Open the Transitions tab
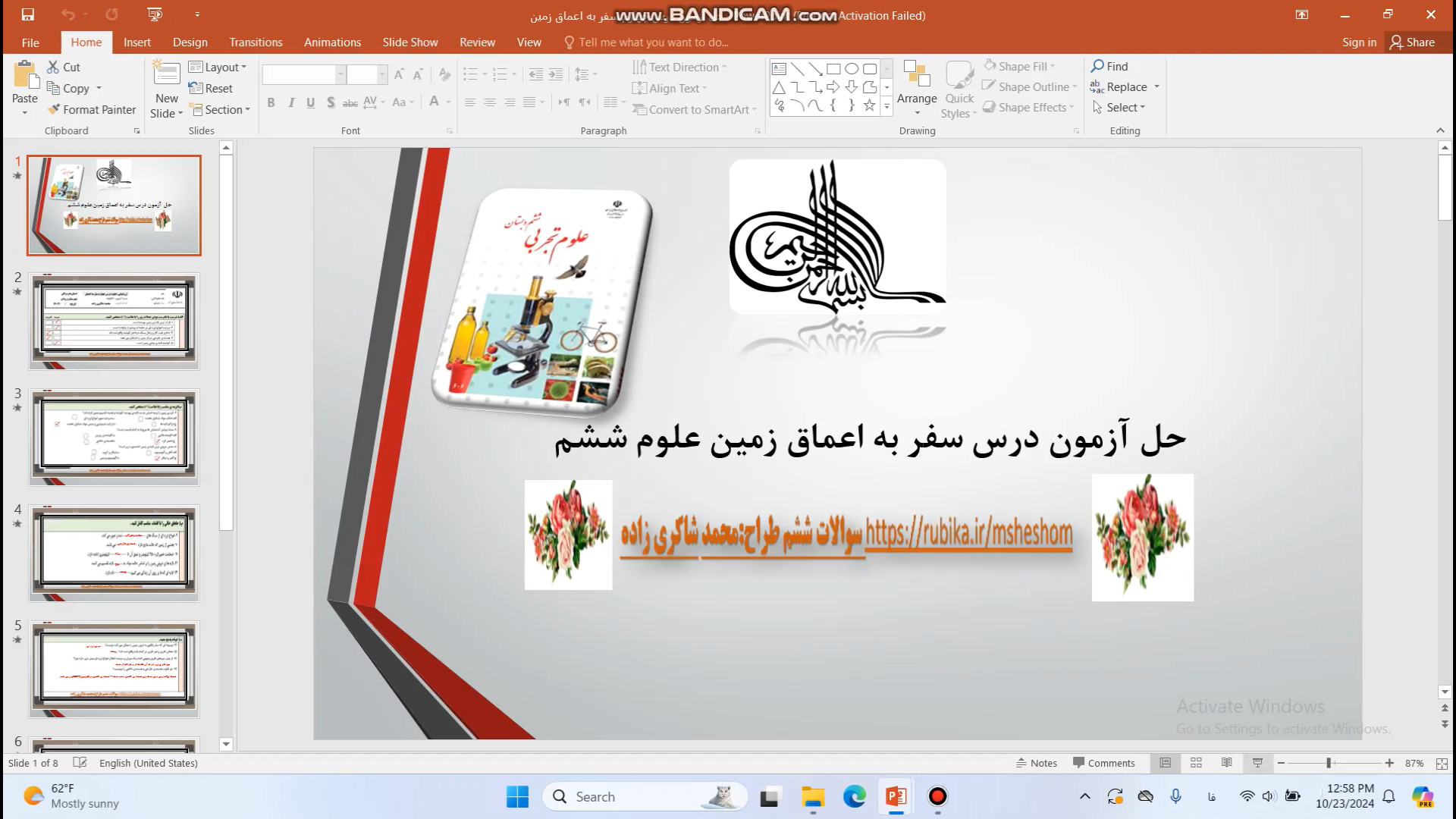This screenshot has width=1456, height=819. 256,42
